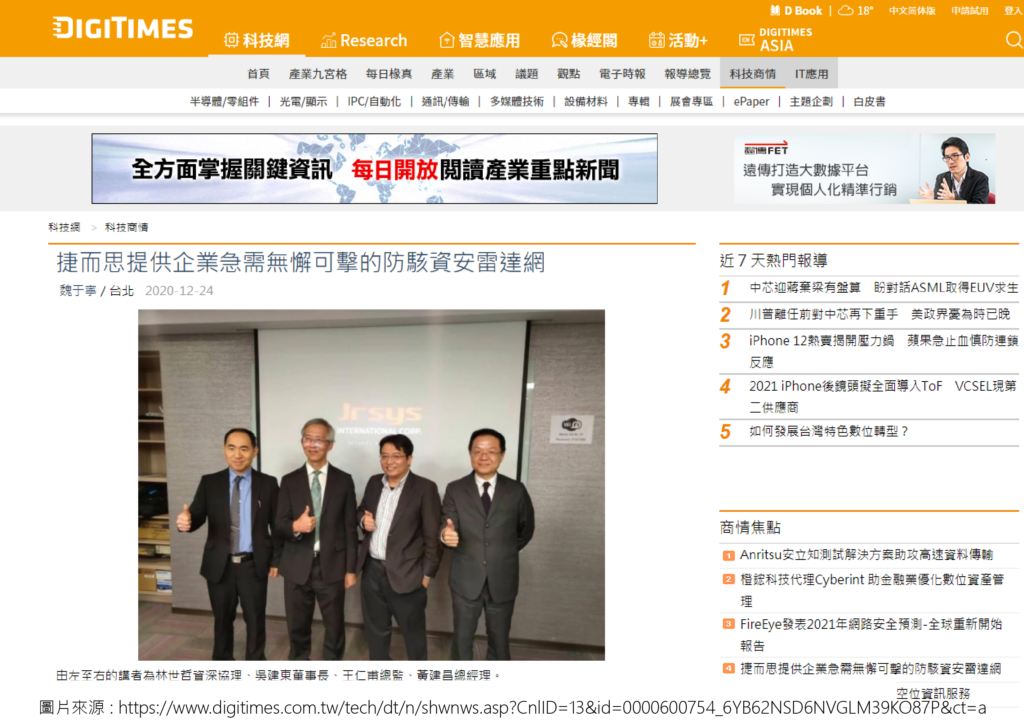Open the weather cloud 18° icon
The width and height of the screenshot is (1024, 726).
tap(856, 10)
